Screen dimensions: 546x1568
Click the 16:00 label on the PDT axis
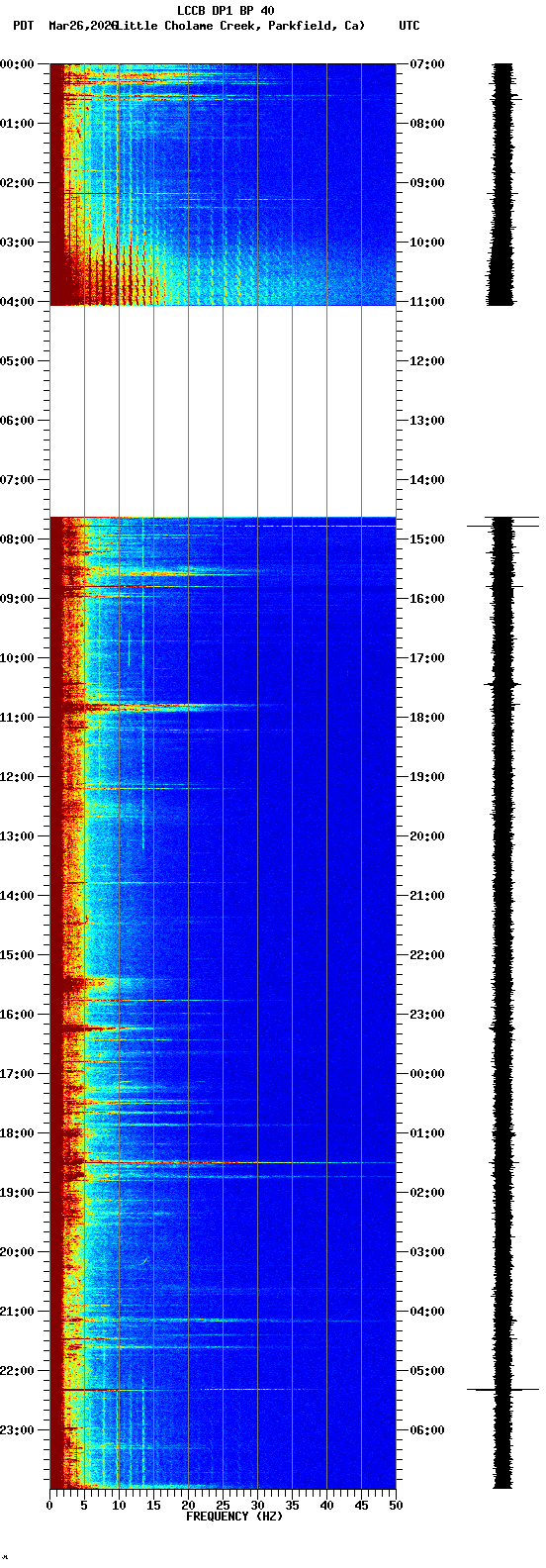point(18,1015)
